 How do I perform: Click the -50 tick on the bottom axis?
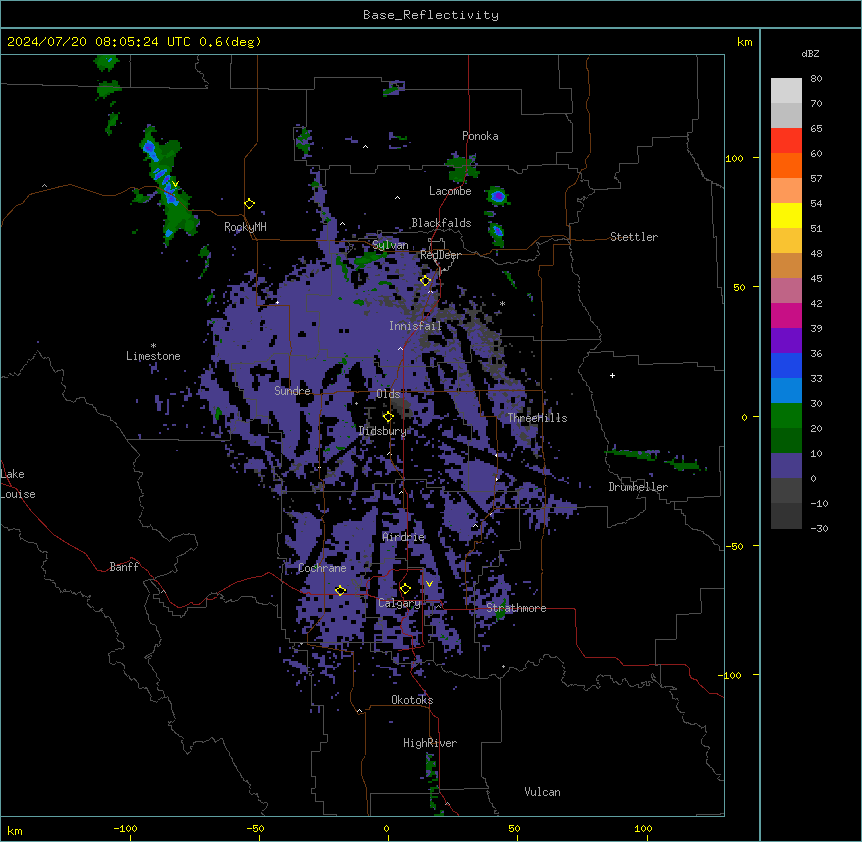tap(255, 828)
